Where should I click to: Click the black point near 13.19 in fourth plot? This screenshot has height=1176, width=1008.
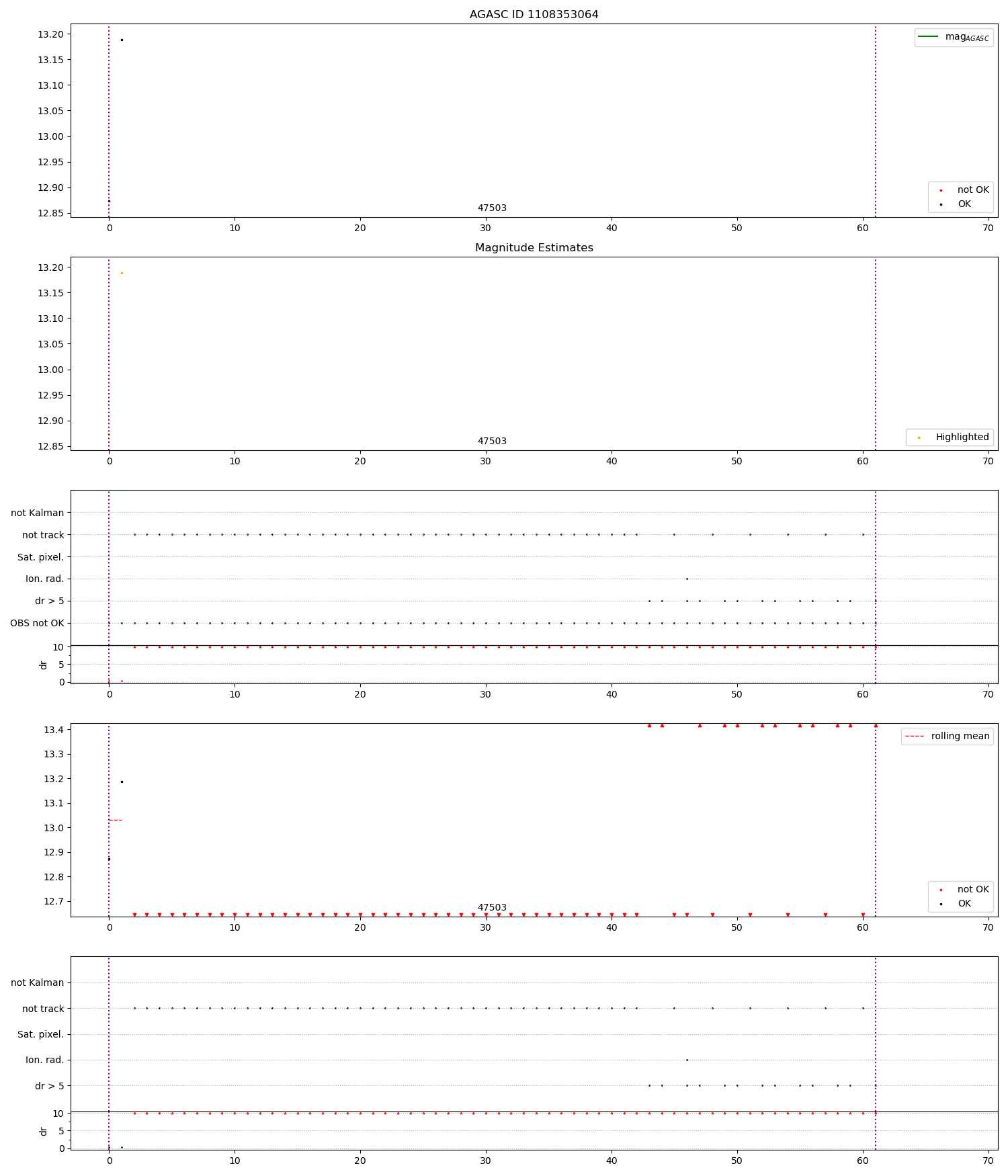tap(122, 782)
